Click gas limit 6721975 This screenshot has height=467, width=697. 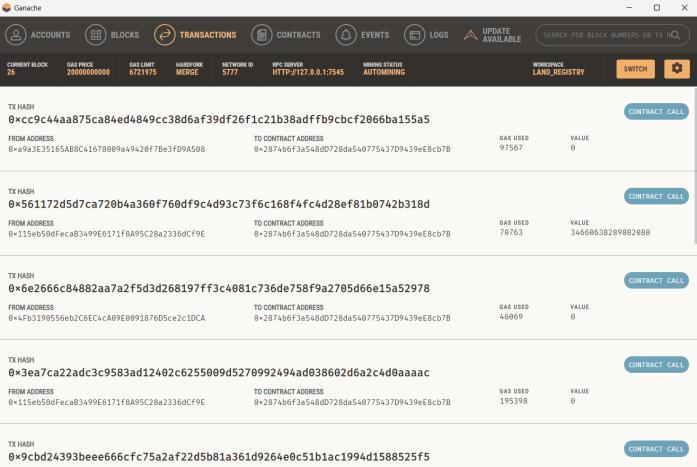pos(143,72)
